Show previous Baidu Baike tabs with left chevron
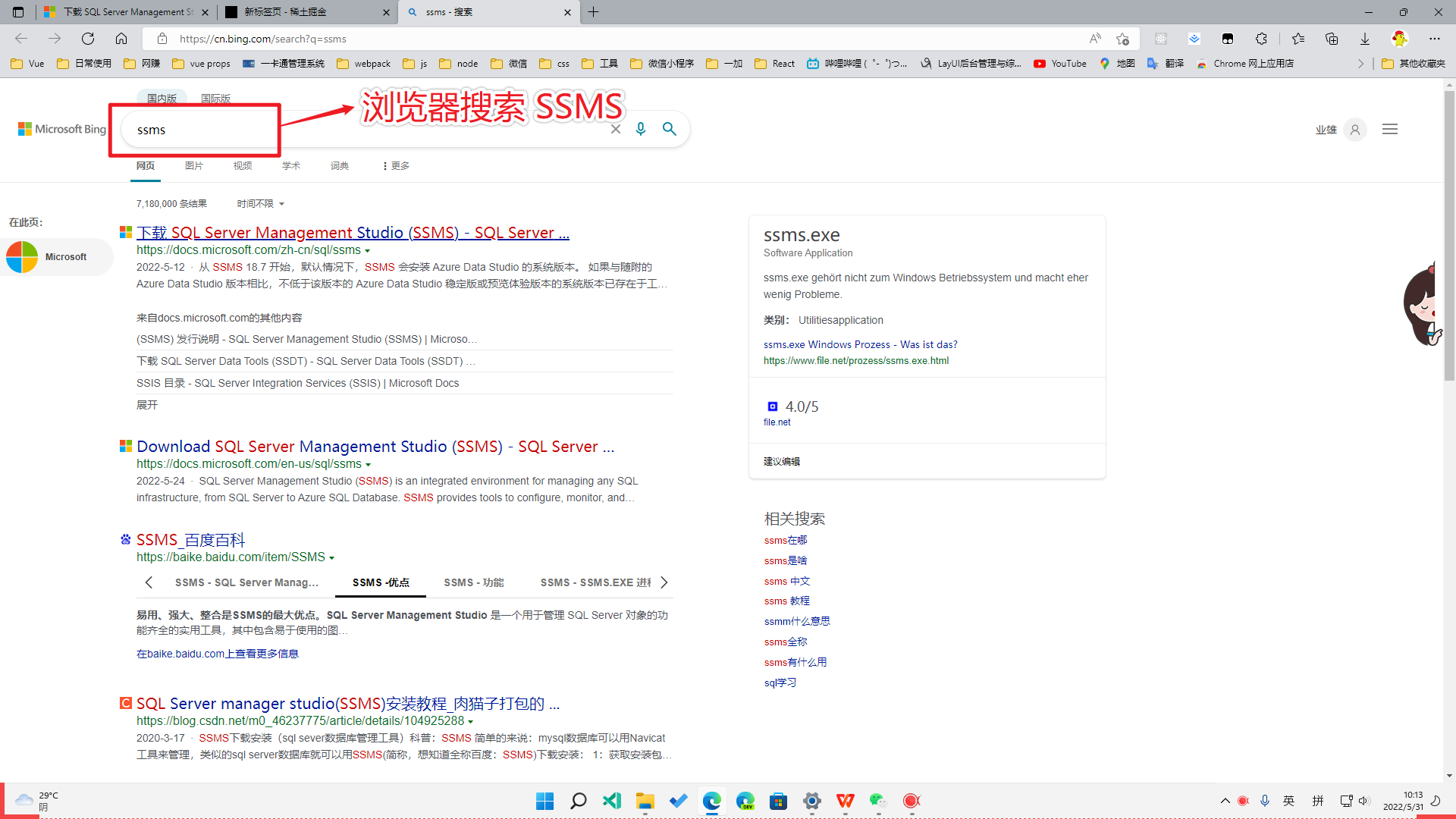The image size is (1456, 819). pyautogui.click(x=149, y=582)
